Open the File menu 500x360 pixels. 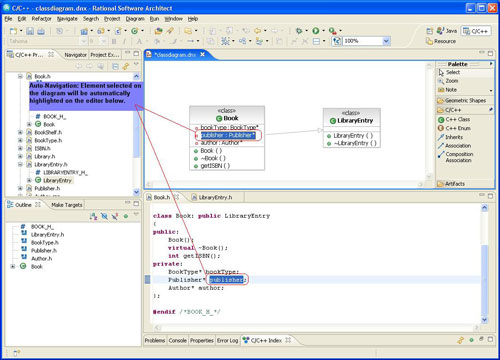click(x=8, y=19)
